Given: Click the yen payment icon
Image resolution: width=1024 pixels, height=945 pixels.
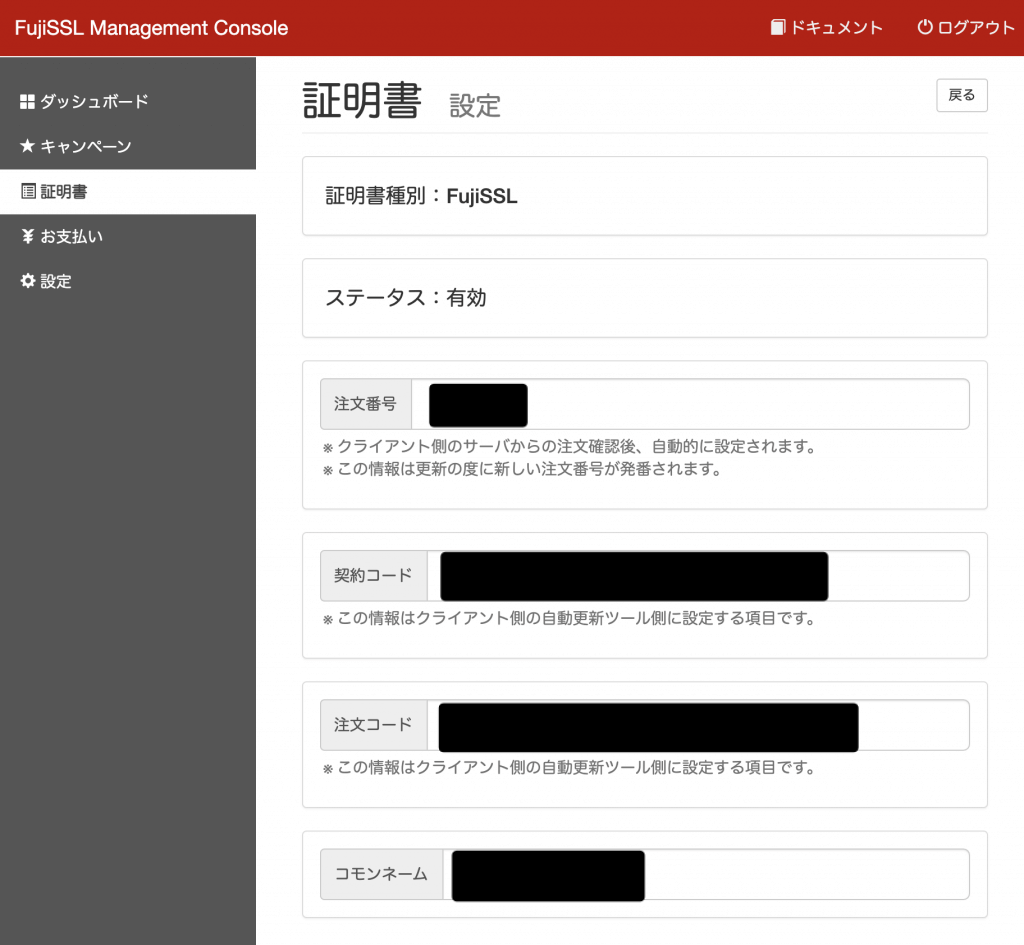Looking at the screenshot, I should click(27, 236).
